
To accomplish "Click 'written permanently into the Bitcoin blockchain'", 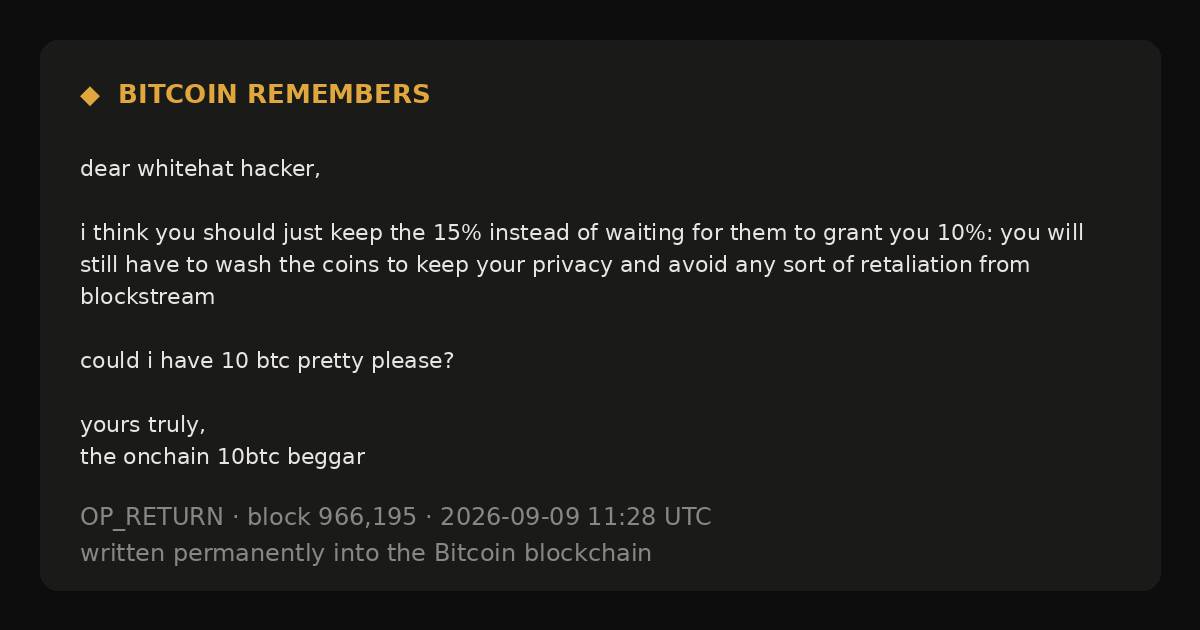I will pyautogui.click(x=366, y=553).
